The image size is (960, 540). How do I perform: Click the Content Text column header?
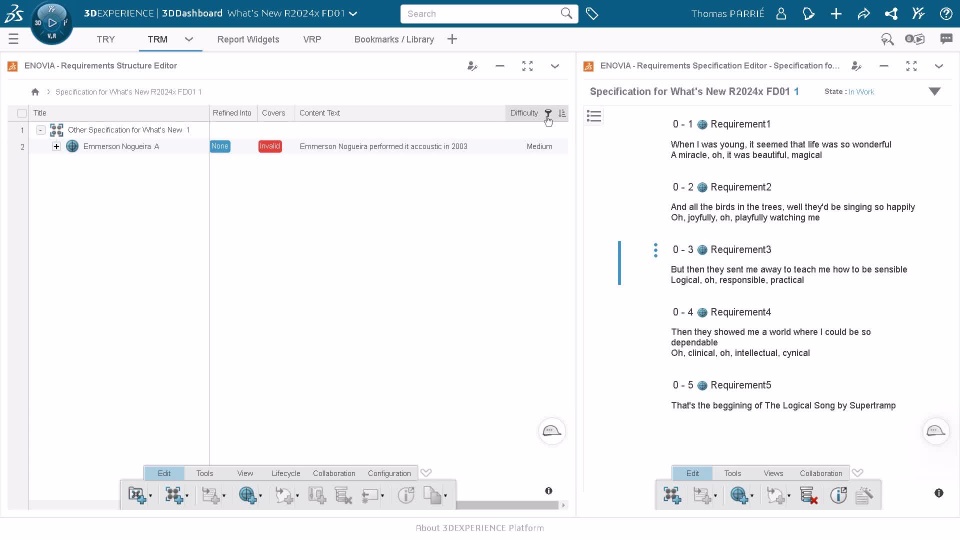[x=320, y=113]
